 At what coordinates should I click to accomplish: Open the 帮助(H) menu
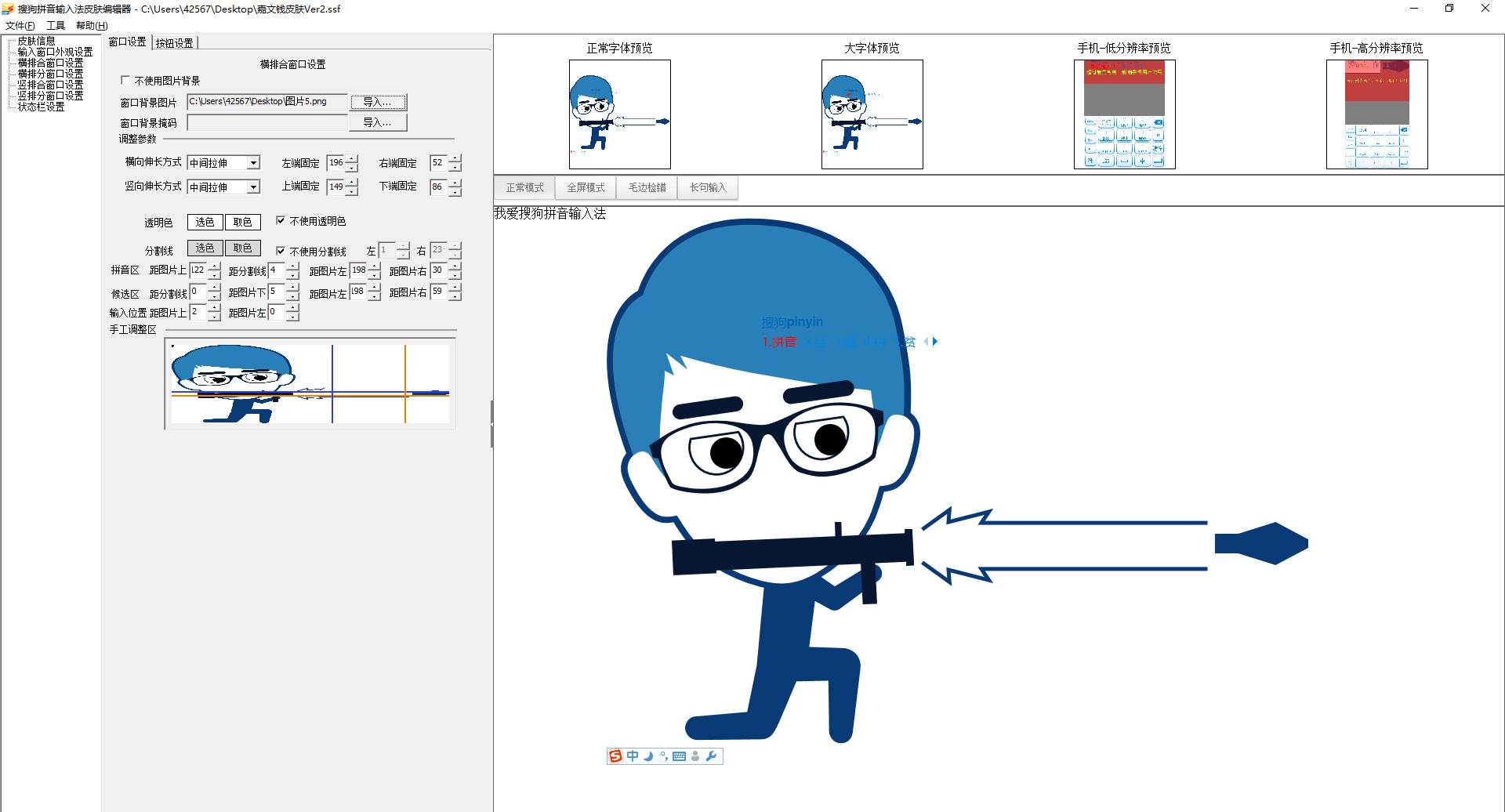tap(92, 25)
